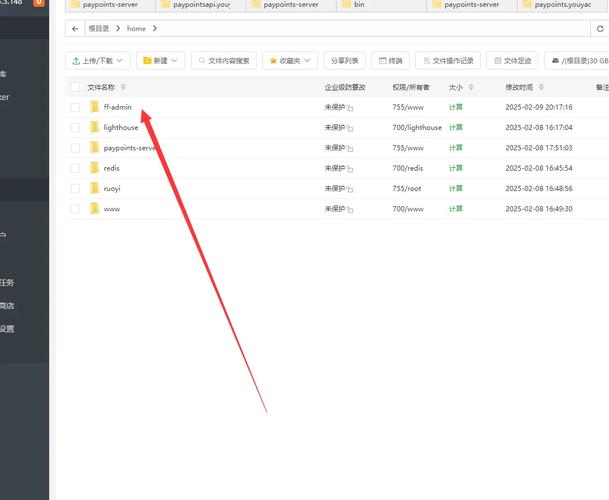Click the 文件操作记录 button
The width and height of the screenshot is (609, 500).
click(x=448, y=61)
